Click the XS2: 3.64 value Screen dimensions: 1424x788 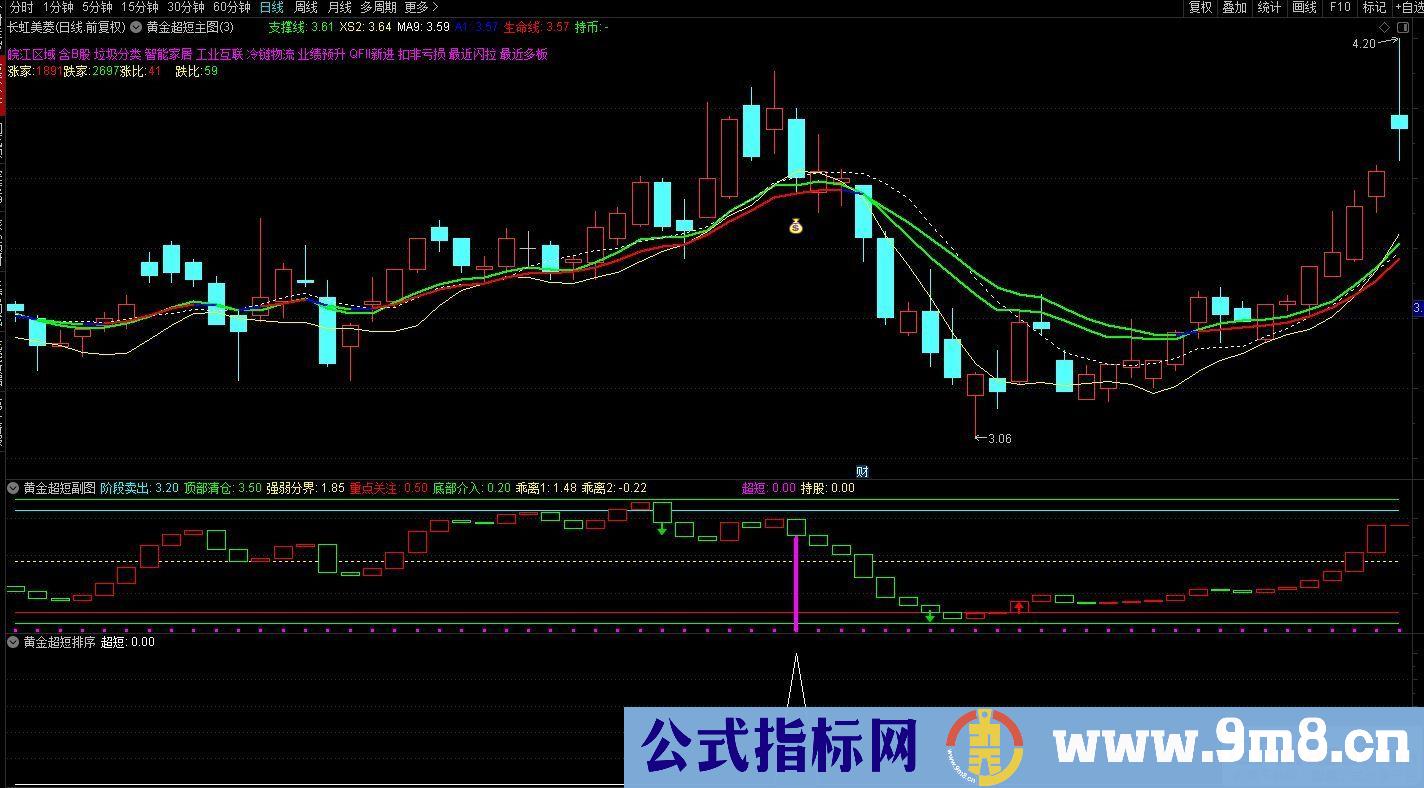coord(365,27)
